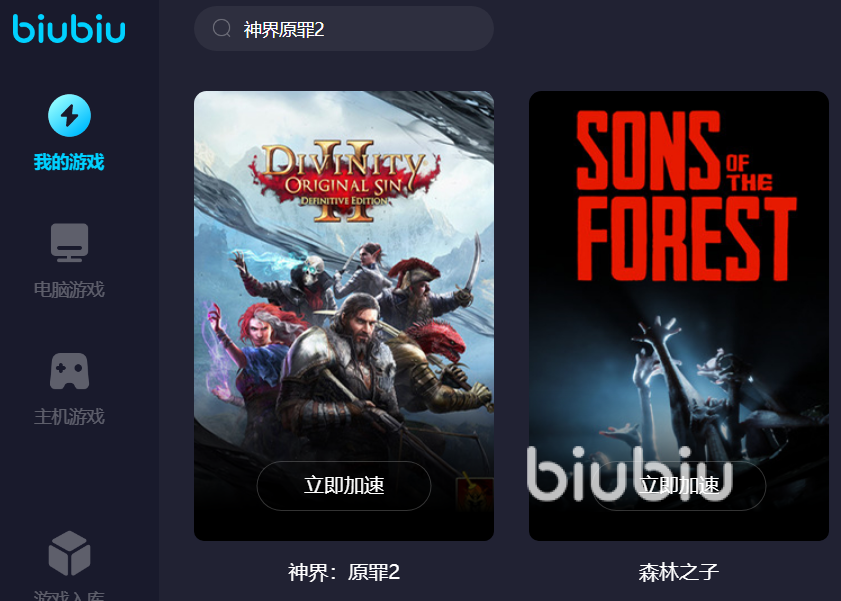Click the 神界：原罪2 game title
Screen dimensions: 841x601
point(344,572)
